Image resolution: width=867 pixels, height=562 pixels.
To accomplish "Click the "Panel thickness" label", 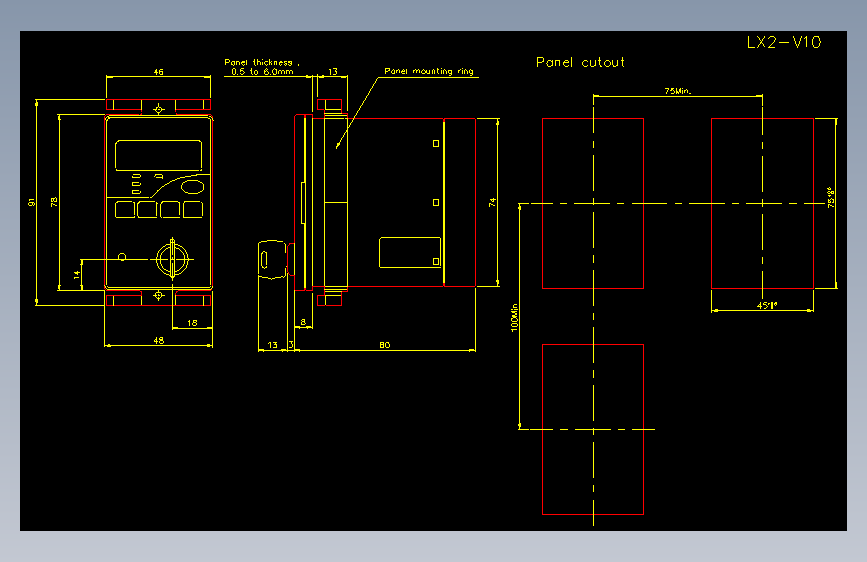I will click(258, 63).
